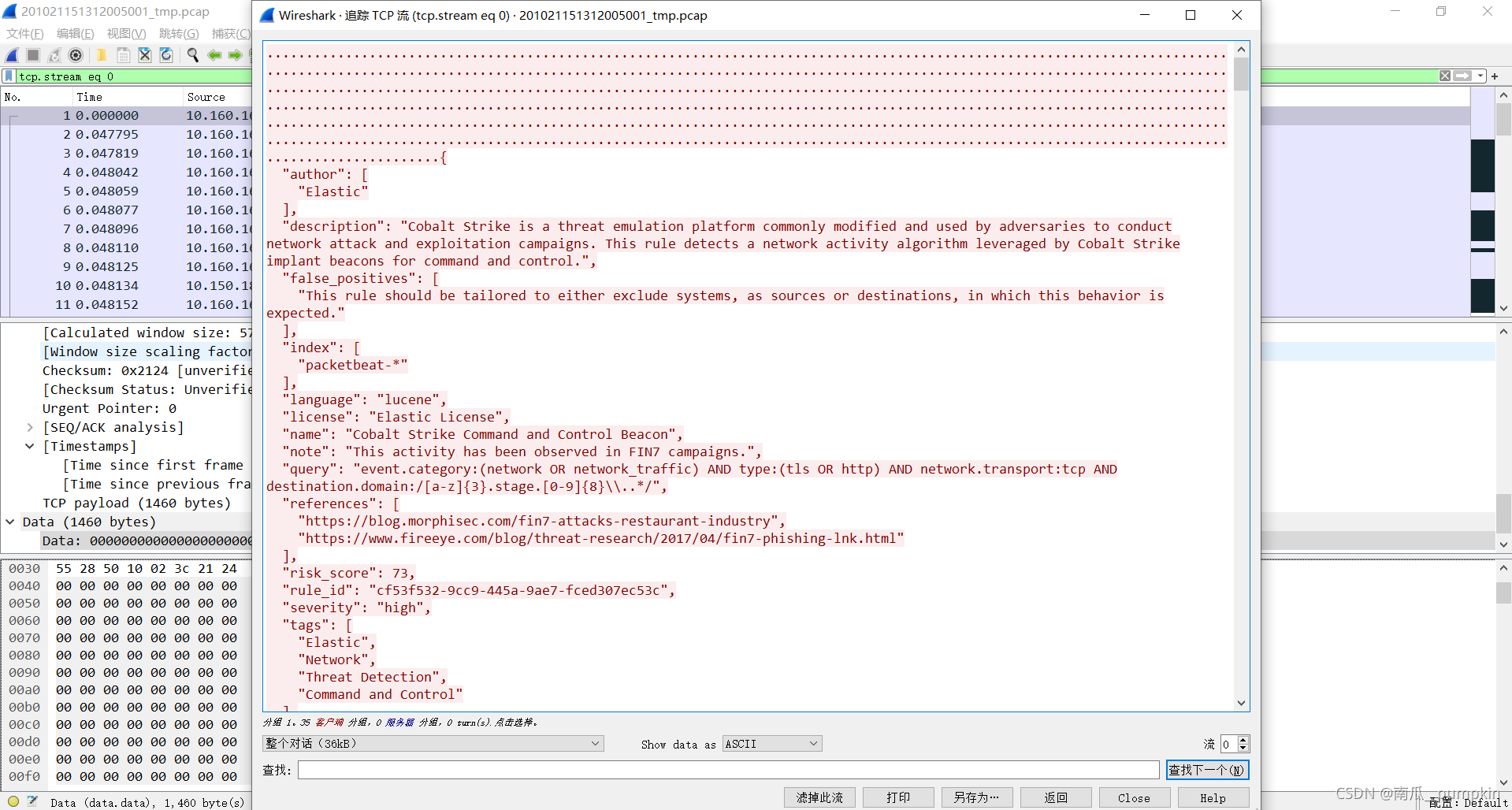1512x810 pixels.
Task: Click the expert info circle in status bar
Action: (13, 801)
